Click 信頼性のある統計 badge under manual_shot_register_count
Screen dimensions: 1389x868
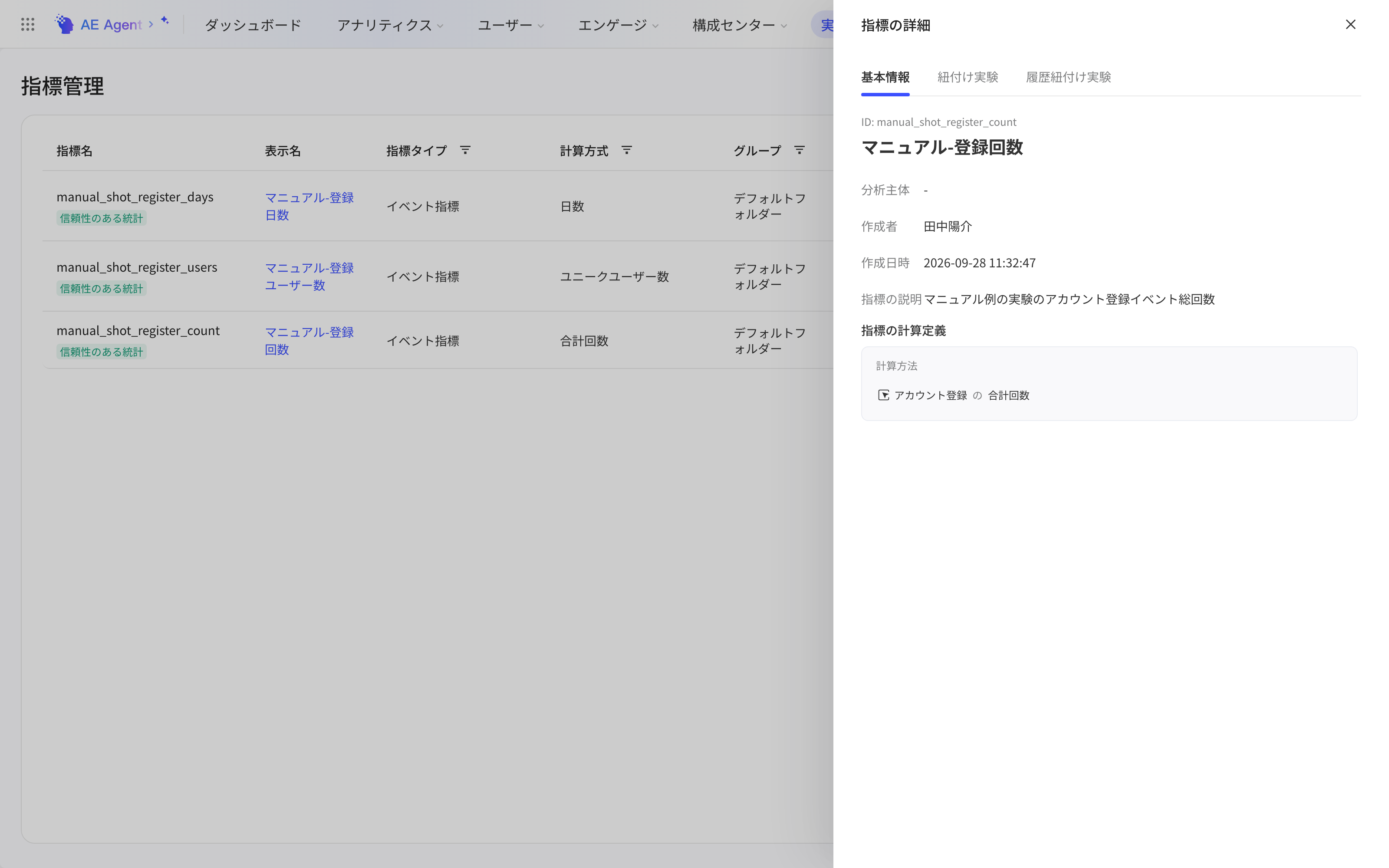(102, 352)
